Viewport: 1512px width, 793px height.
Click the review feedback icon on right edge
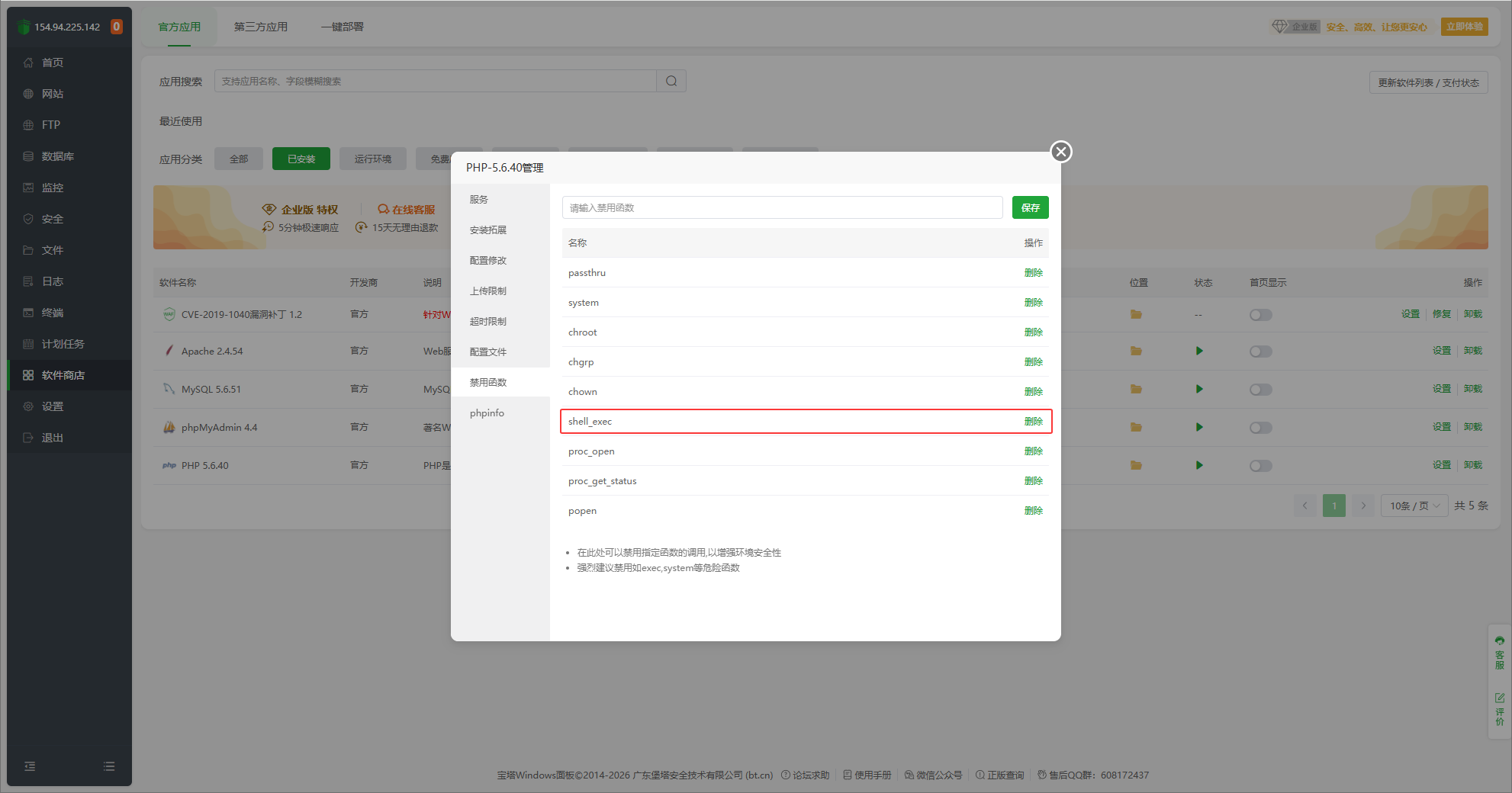(1500, 710)
